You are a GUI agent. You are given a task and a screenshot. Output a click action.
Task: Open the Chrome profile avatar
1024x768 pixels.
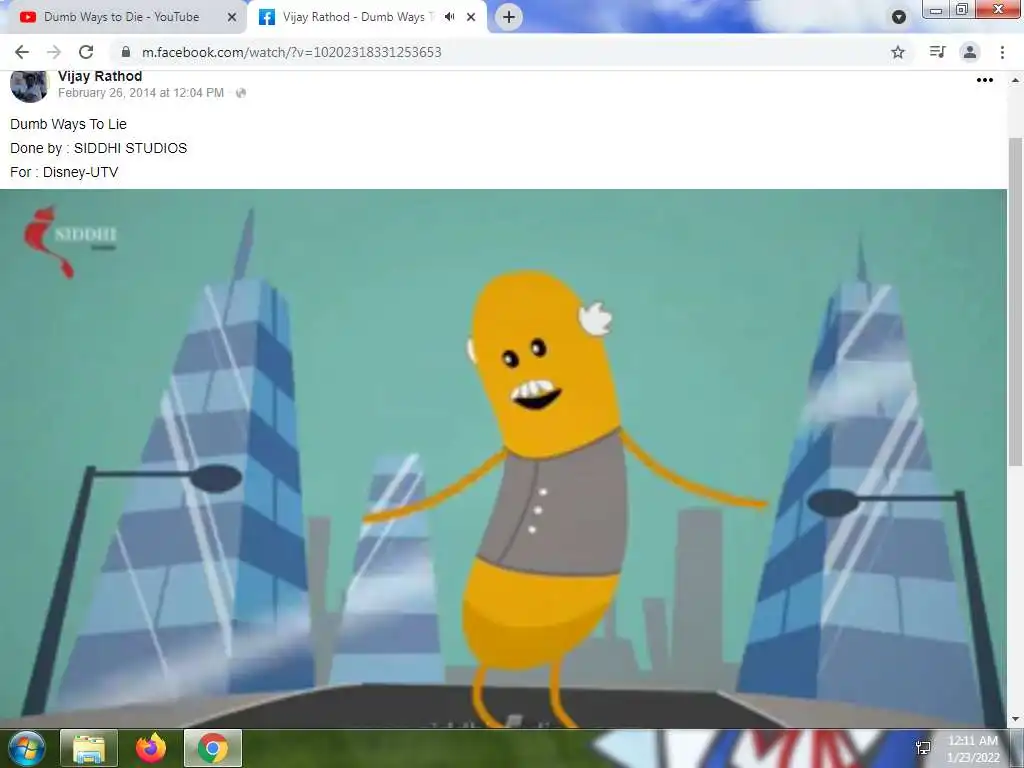point(970,52)
